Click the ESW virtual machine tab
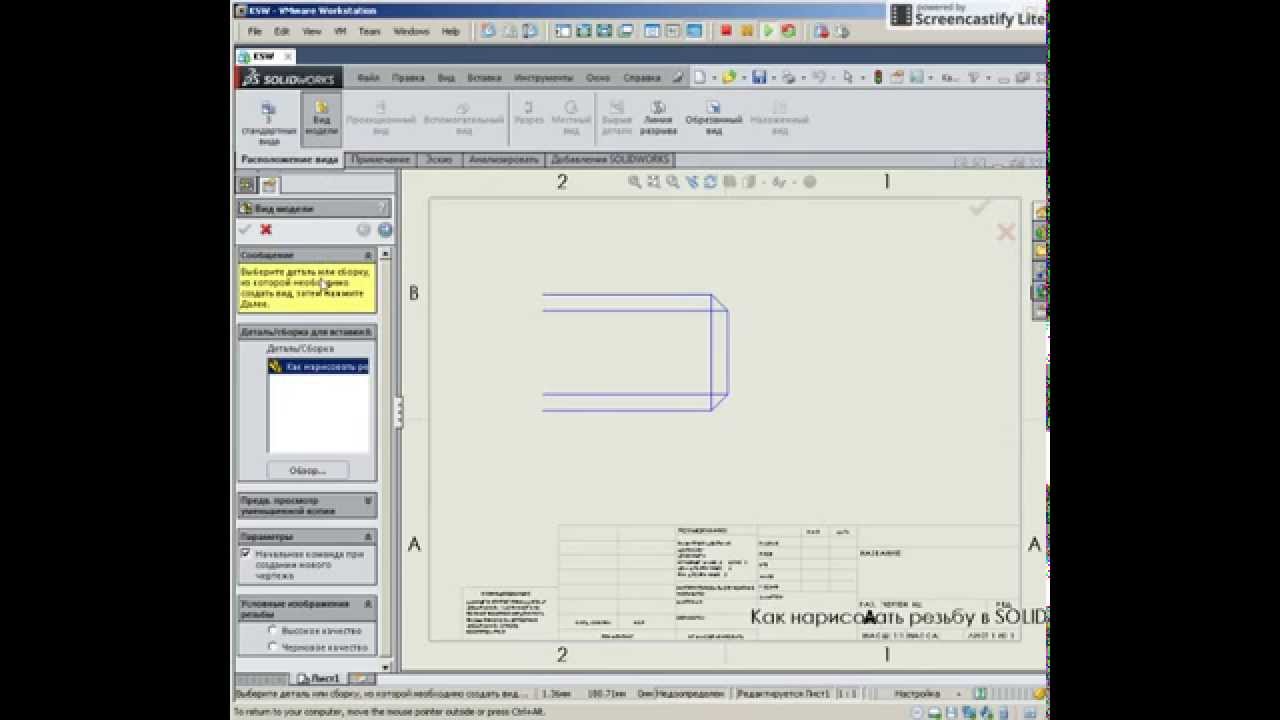The height and width of the screenshot is (720, 1280). click(x=265, y=56)
